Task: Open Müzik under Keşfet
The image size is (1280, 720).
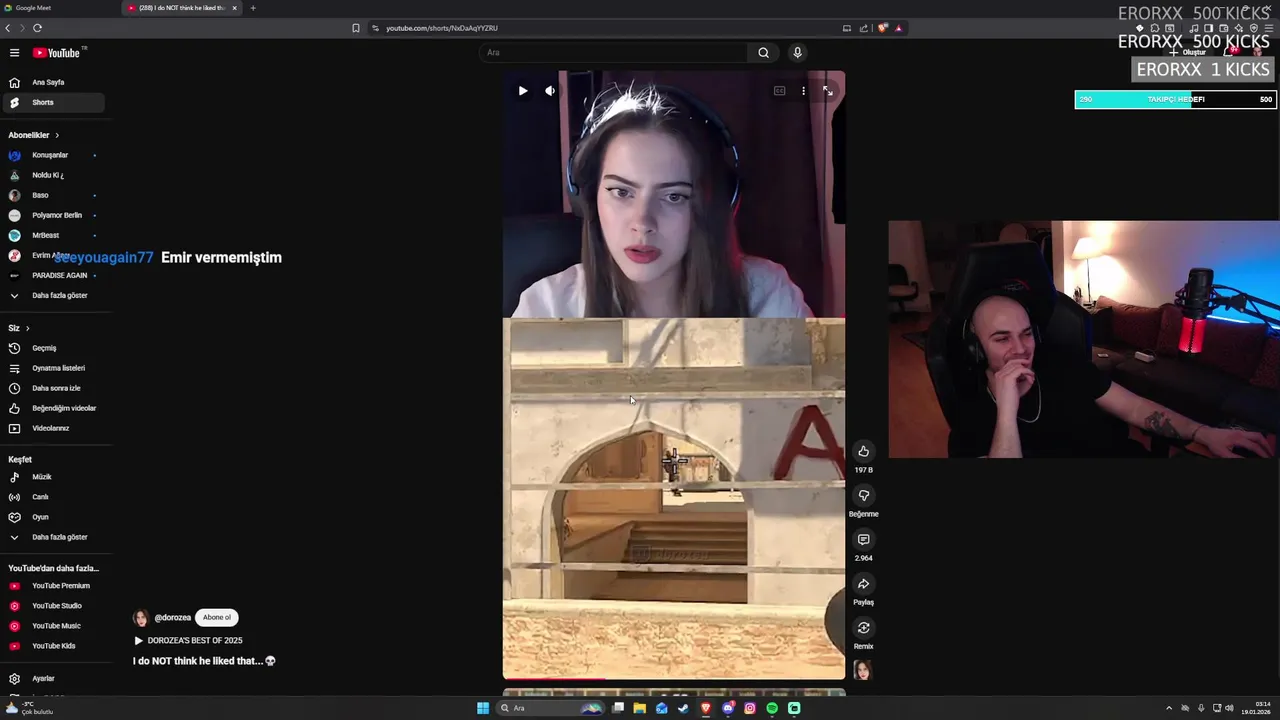Action: coord(52,477)
